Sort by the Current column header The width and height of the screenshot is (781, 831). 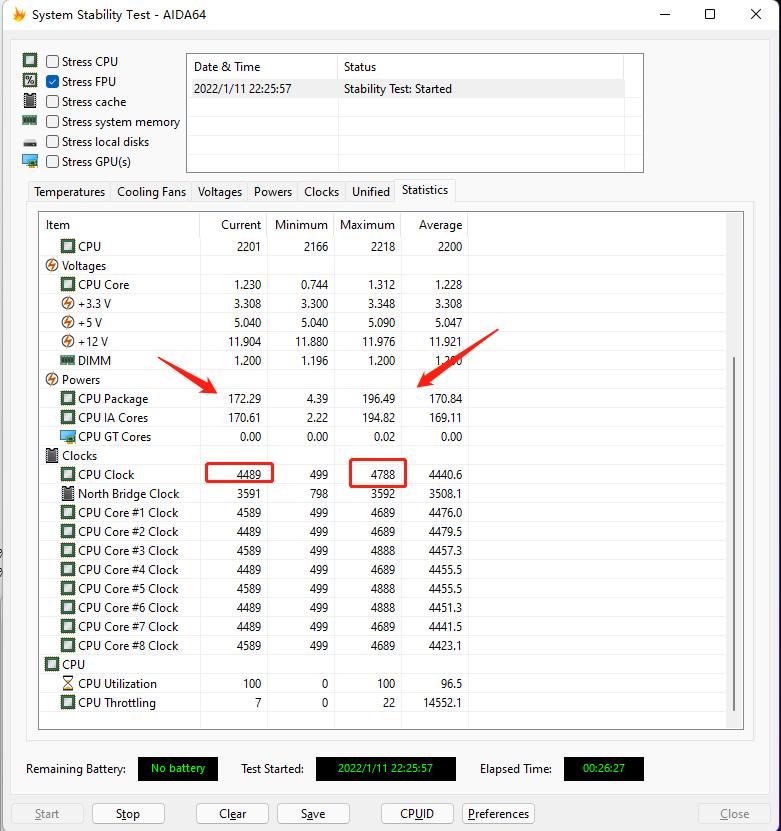coord(233,225)
